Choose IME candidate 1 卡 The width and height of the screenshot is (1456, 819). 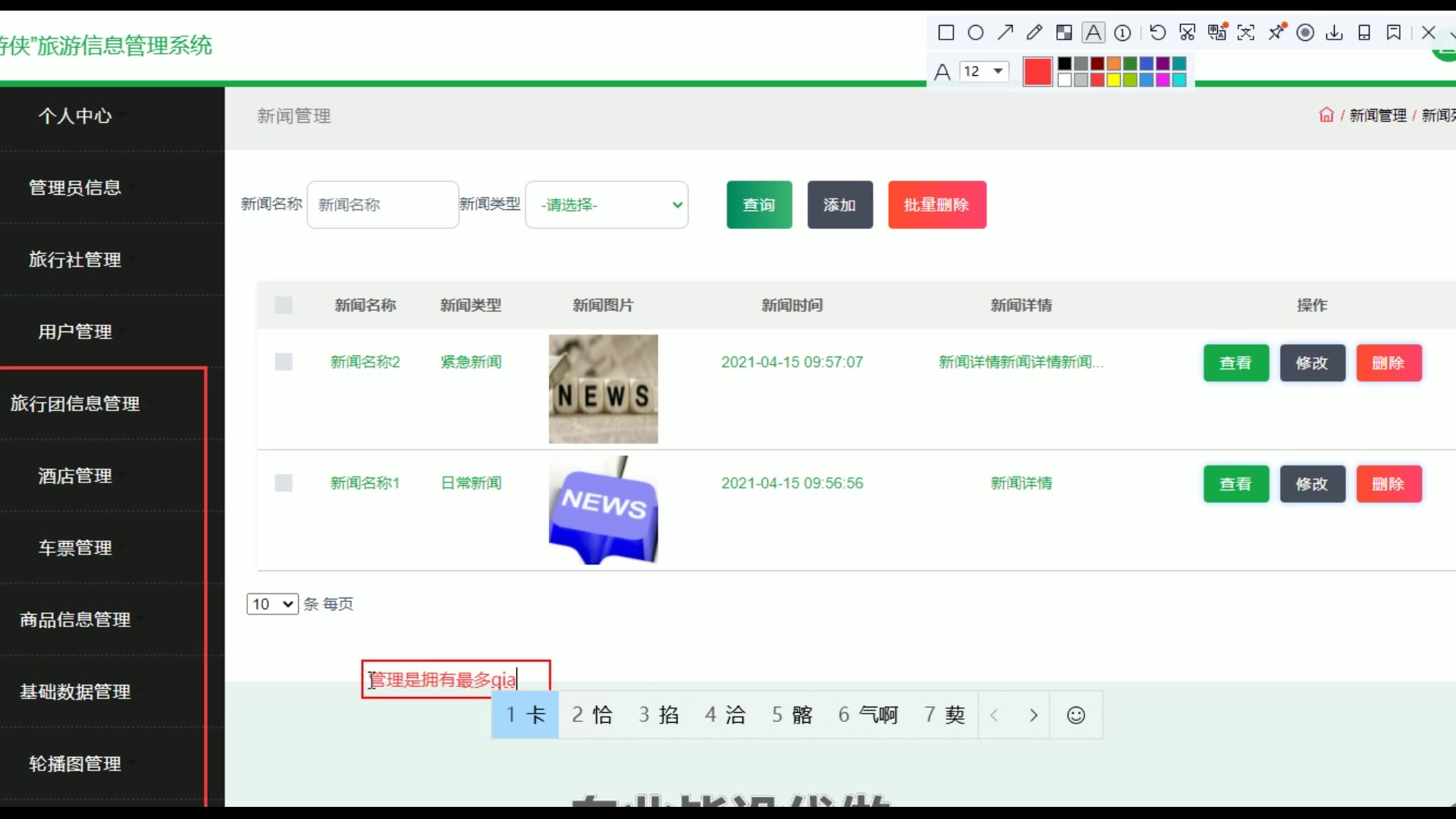526,715
